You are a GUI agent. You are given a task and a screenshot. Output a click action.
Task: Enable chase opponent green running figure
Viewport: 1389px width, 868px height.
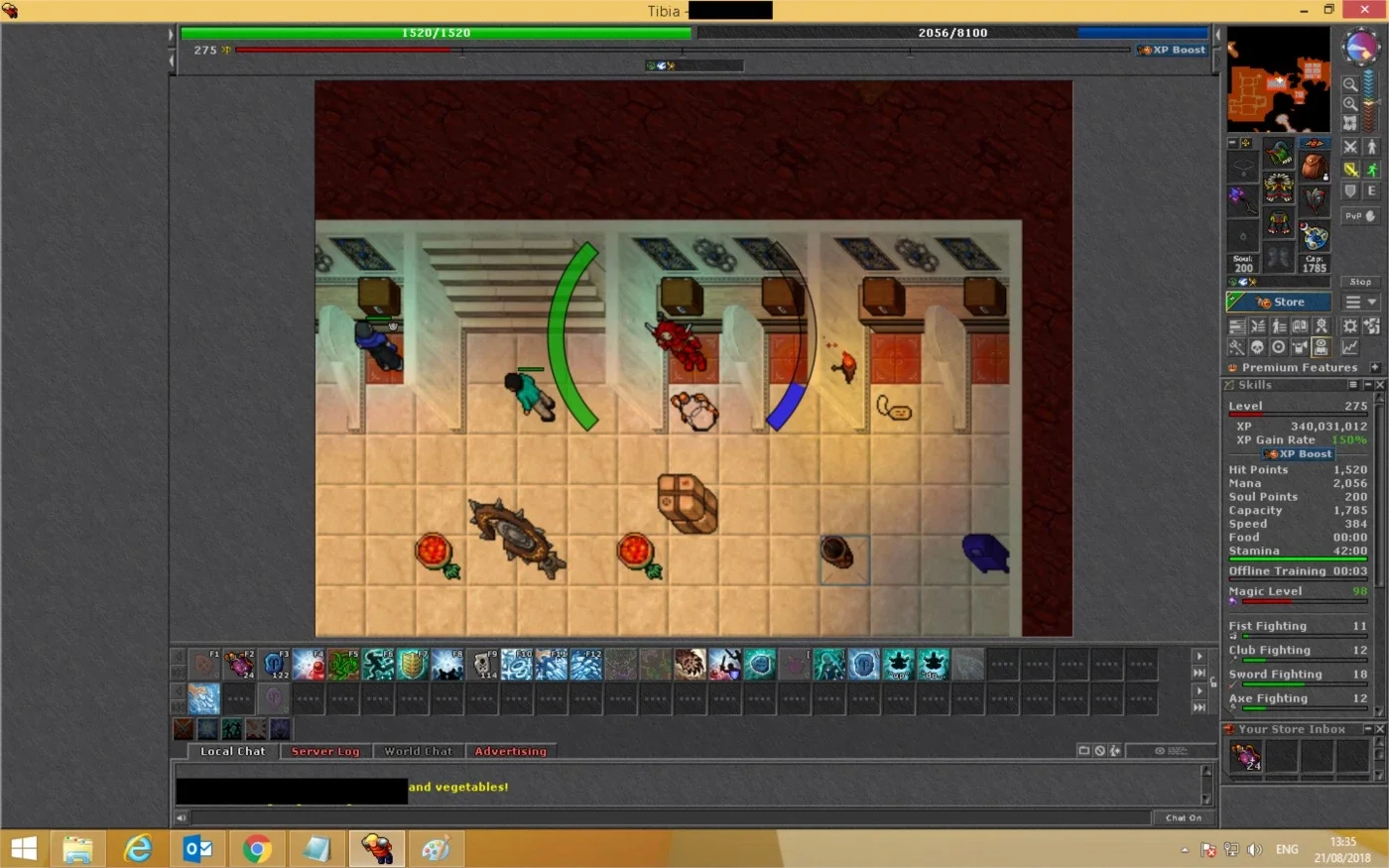pyautogui.click(x=1372, y=170)
